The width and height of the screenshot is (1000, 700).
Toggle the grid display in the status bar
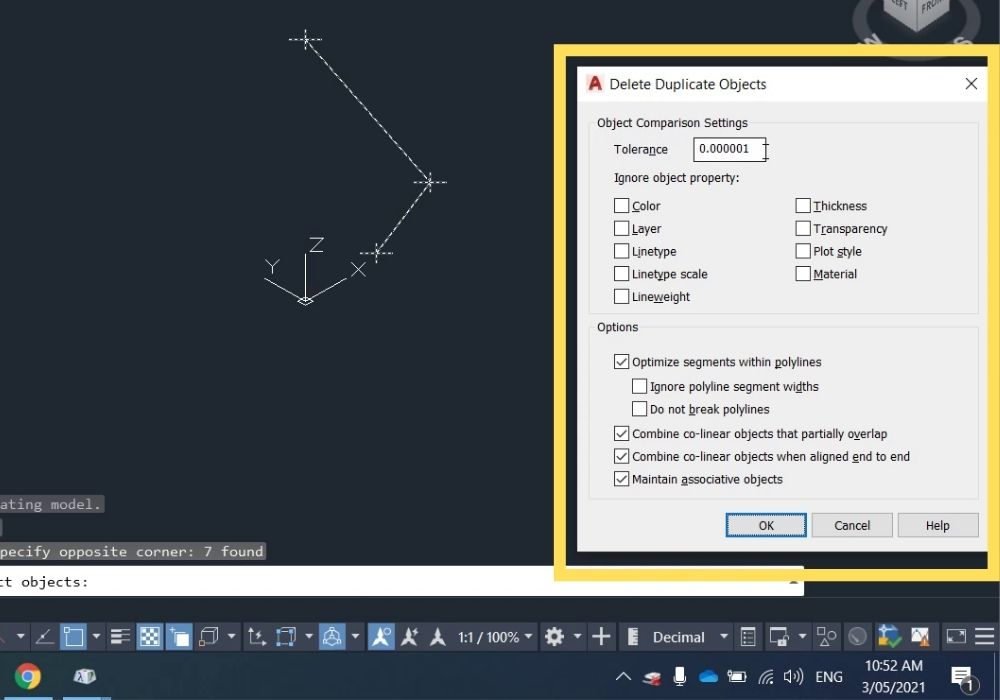pyautogui.click(x=147, y=636)
